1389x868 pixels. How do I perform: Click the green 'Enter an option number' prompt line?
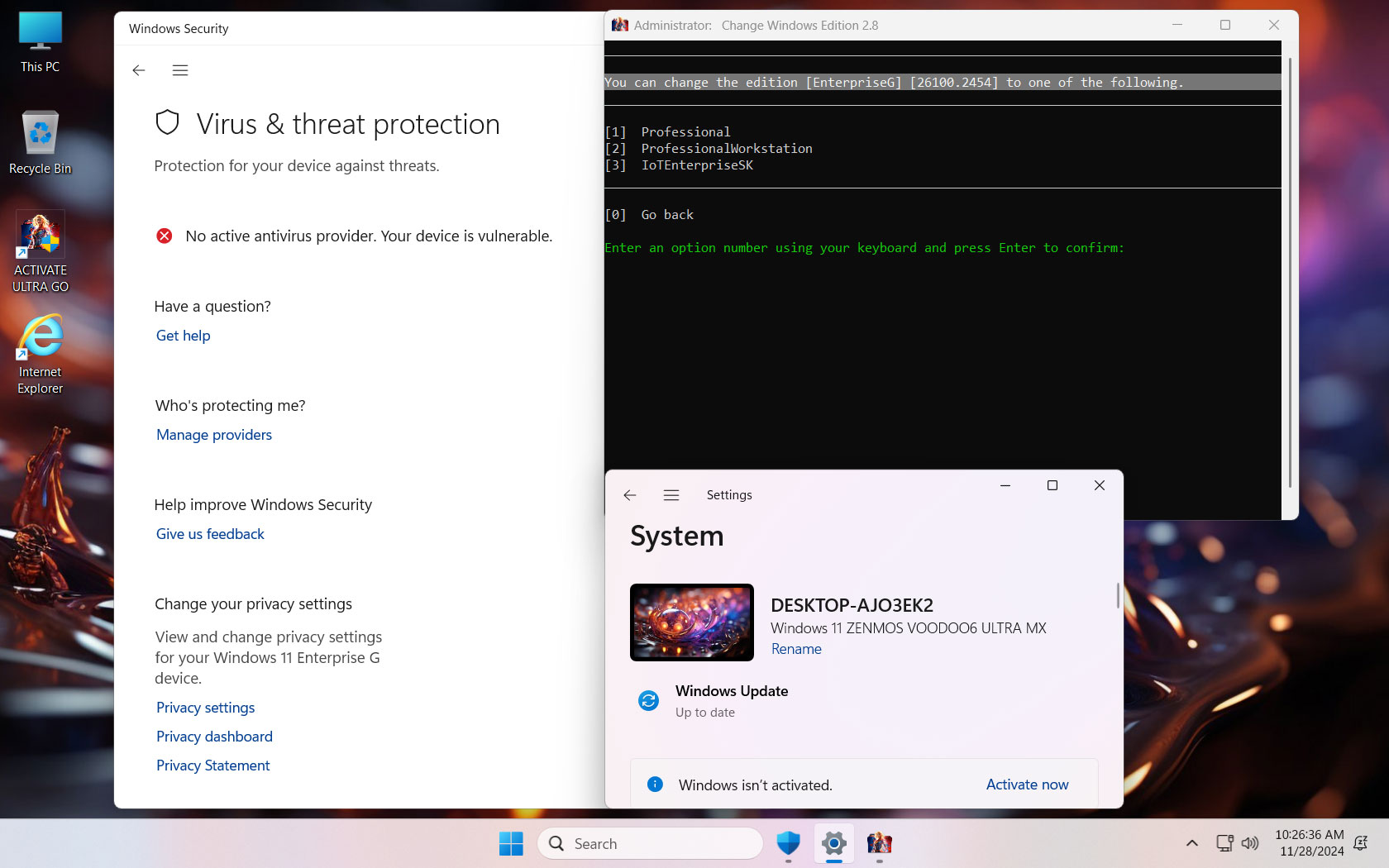865,248
